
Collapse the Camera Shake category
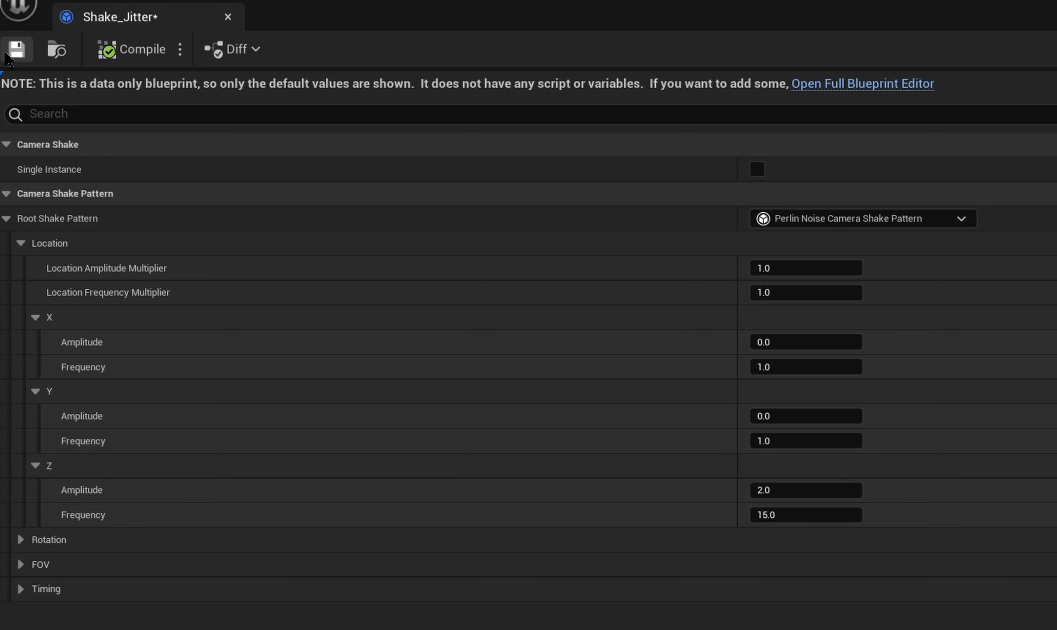[6, 144]
